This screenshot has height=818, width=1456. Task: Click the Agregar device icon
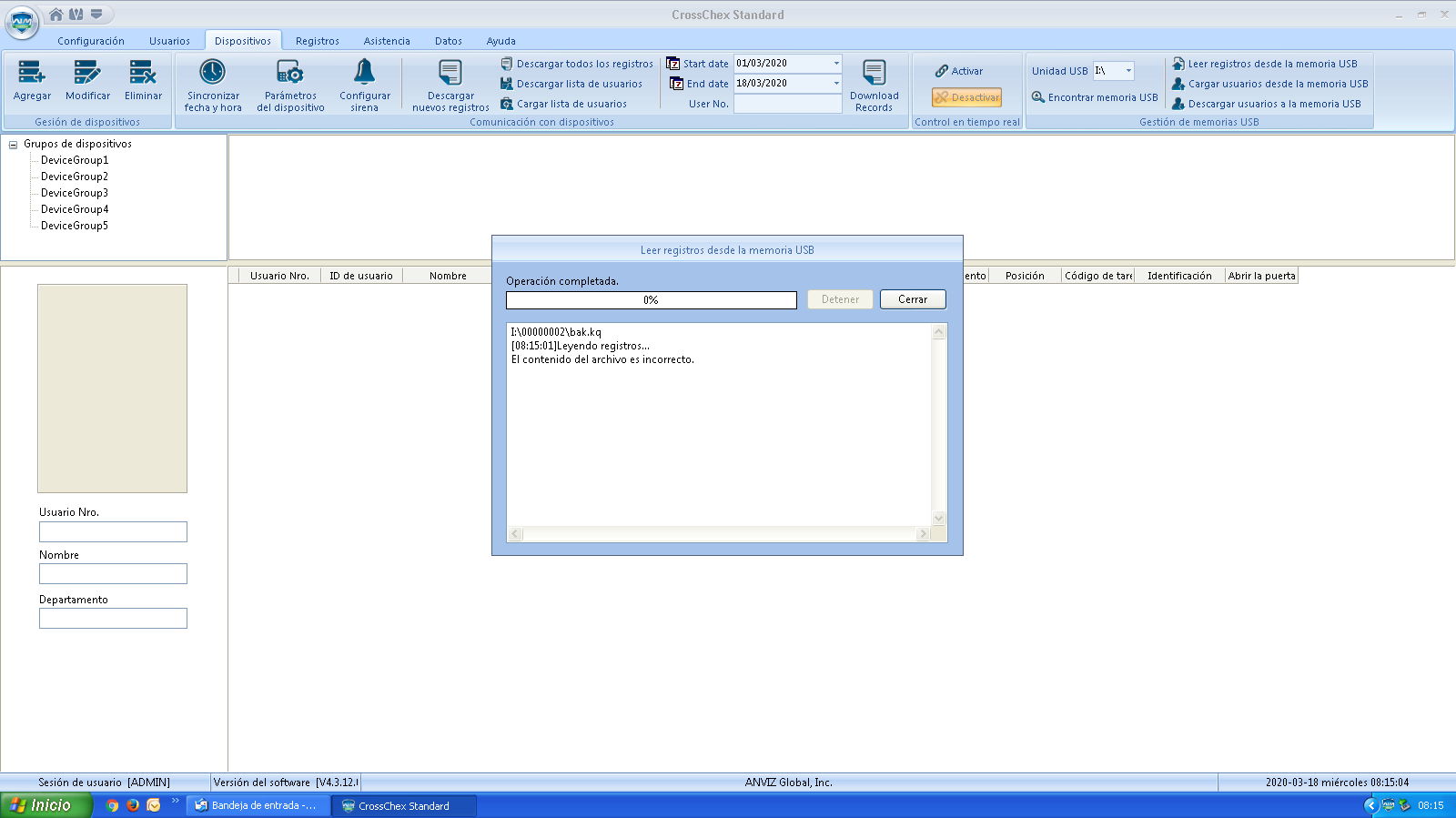pos(32,73)
